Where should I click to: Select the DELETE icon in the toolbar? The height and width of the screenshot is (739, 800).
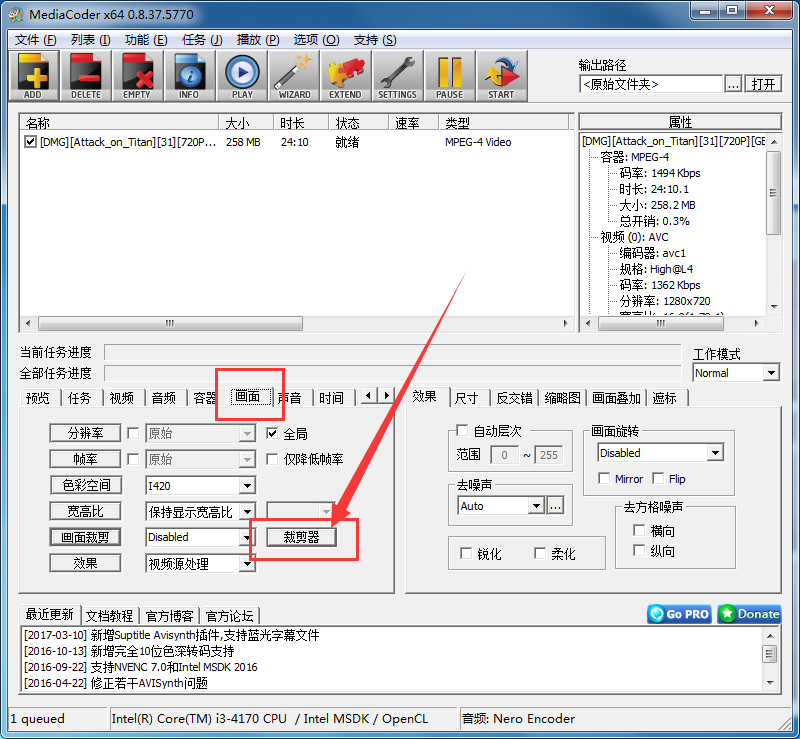point(86,75)
